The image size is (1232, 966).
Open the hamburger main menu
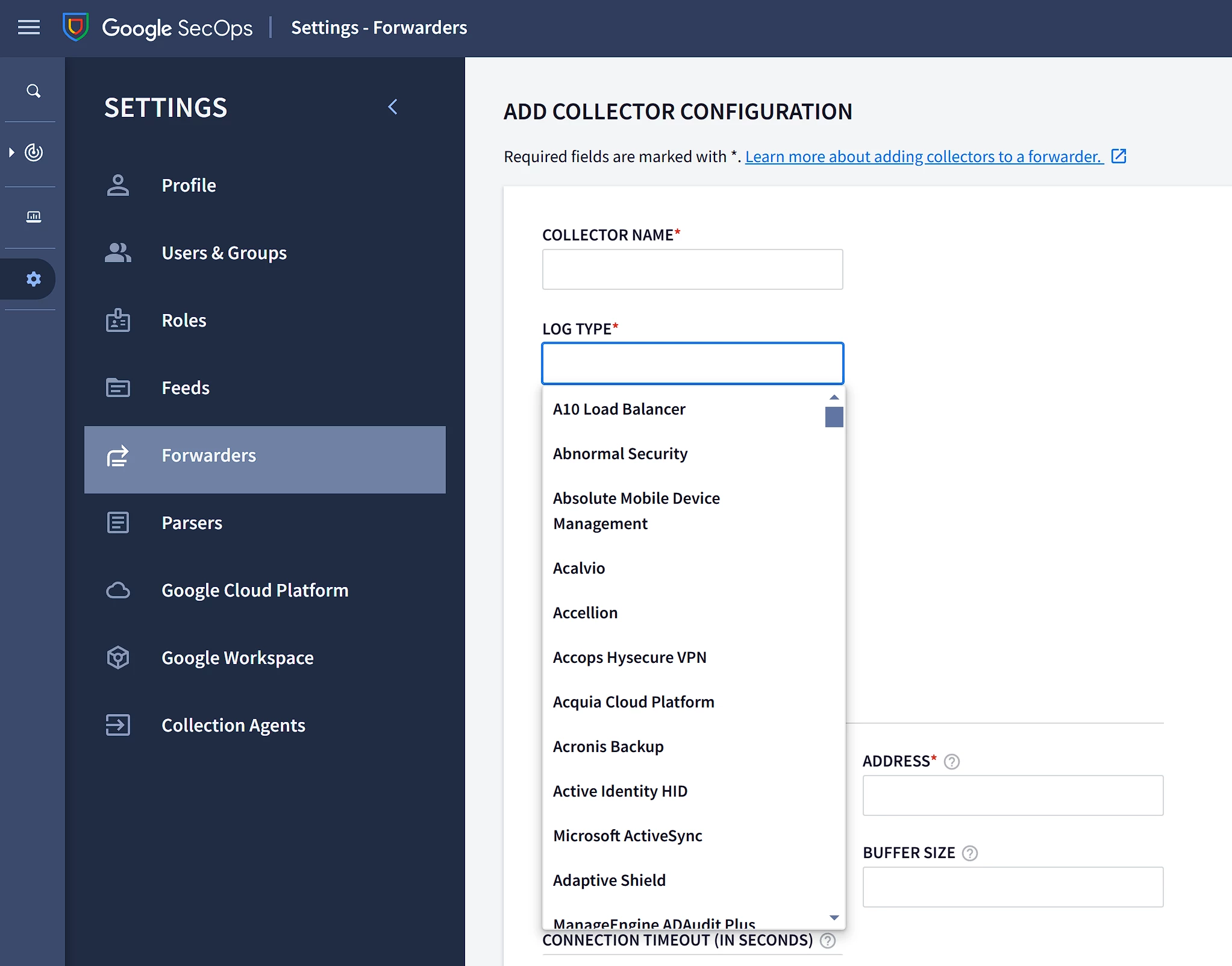29,28
